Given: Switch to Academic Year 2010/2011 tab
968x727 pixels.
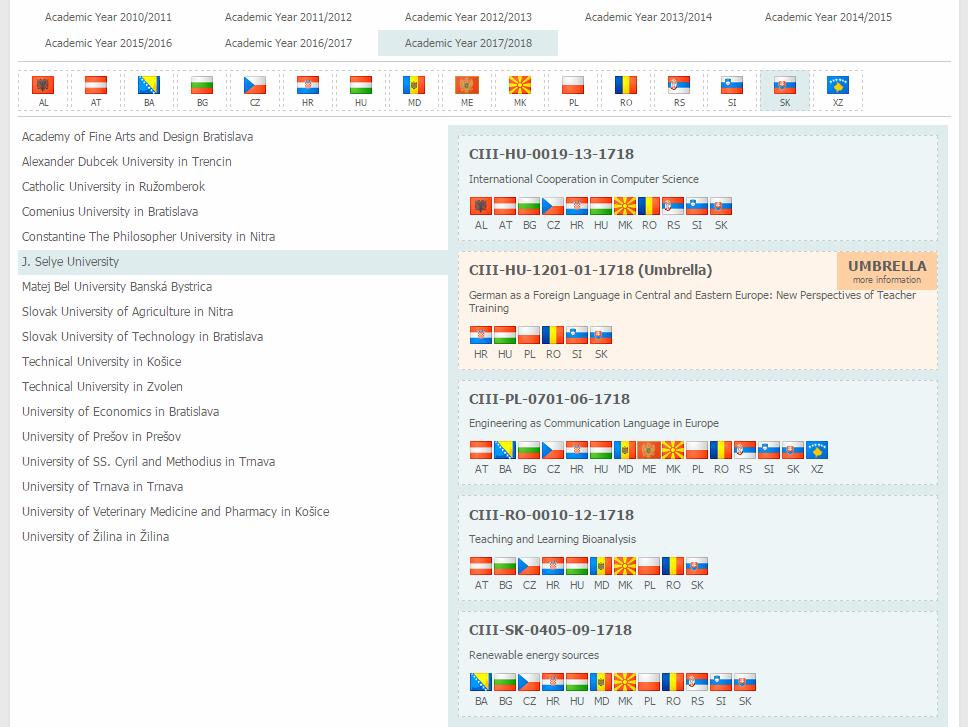Looking at the screenshot, I should point(108,17).
